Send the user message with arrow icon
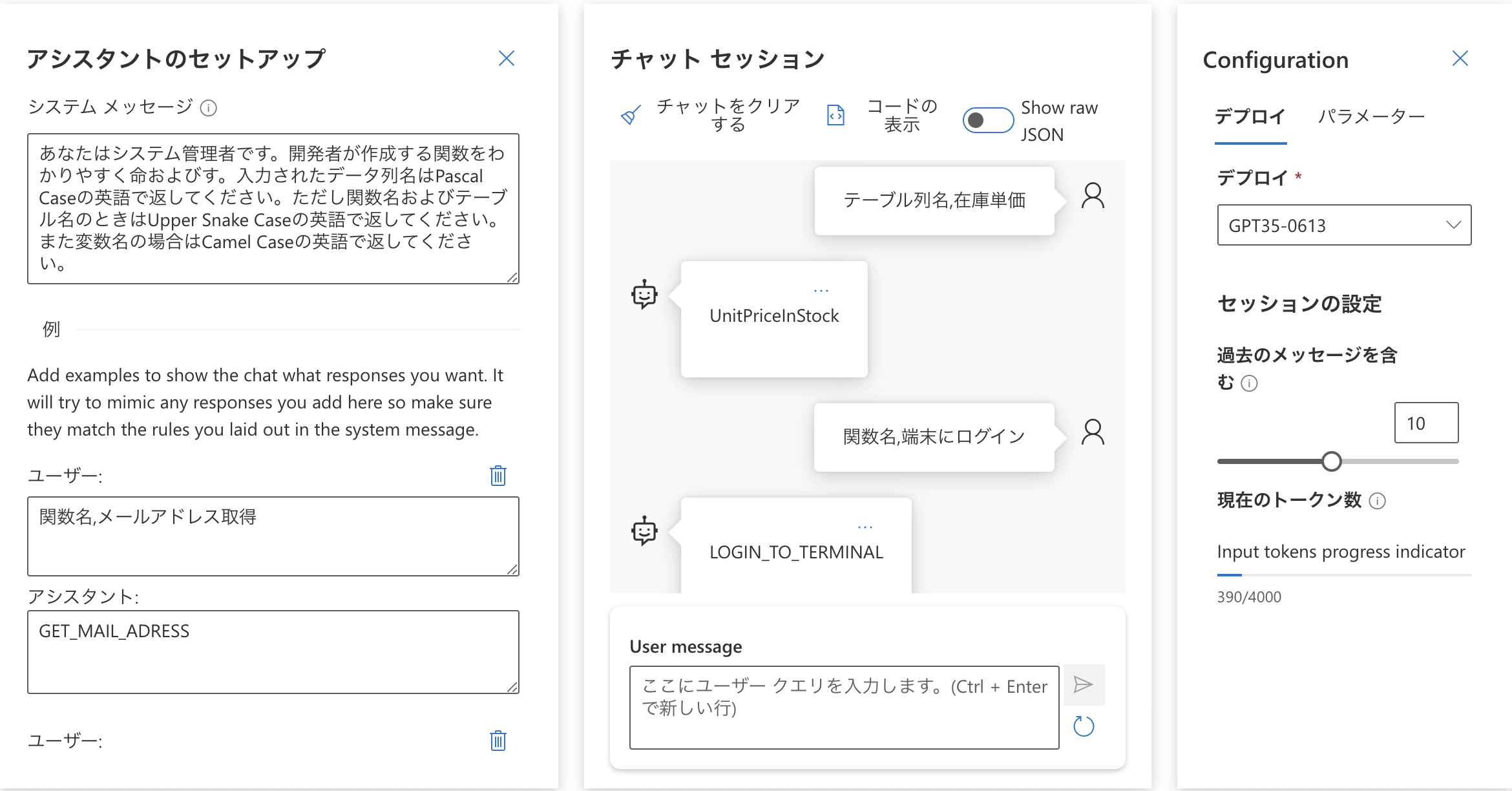This screenshot has width=1512, height=791. tap(1084, 684)
